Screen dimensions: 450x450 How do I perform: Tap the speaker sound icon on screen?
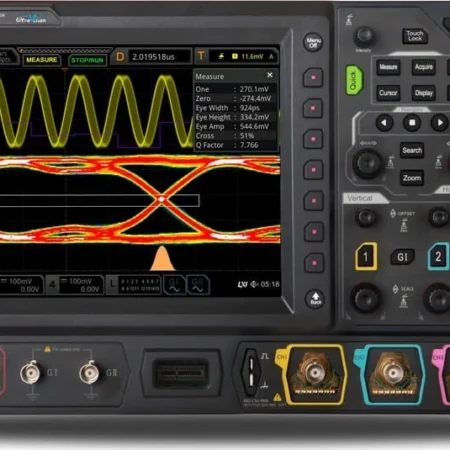tap(254, 284)
